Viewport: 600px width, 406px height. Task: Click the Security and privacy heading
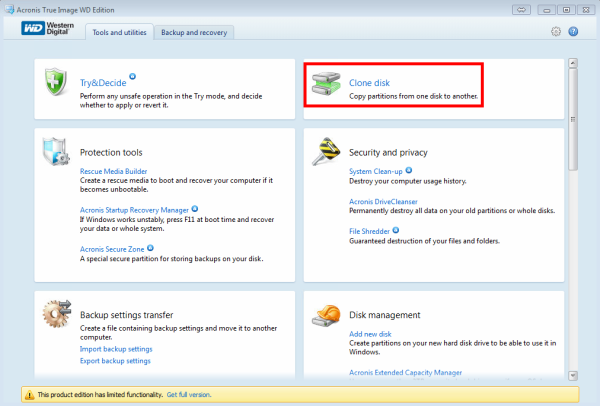pyautogui.click(x=388, y=152)
